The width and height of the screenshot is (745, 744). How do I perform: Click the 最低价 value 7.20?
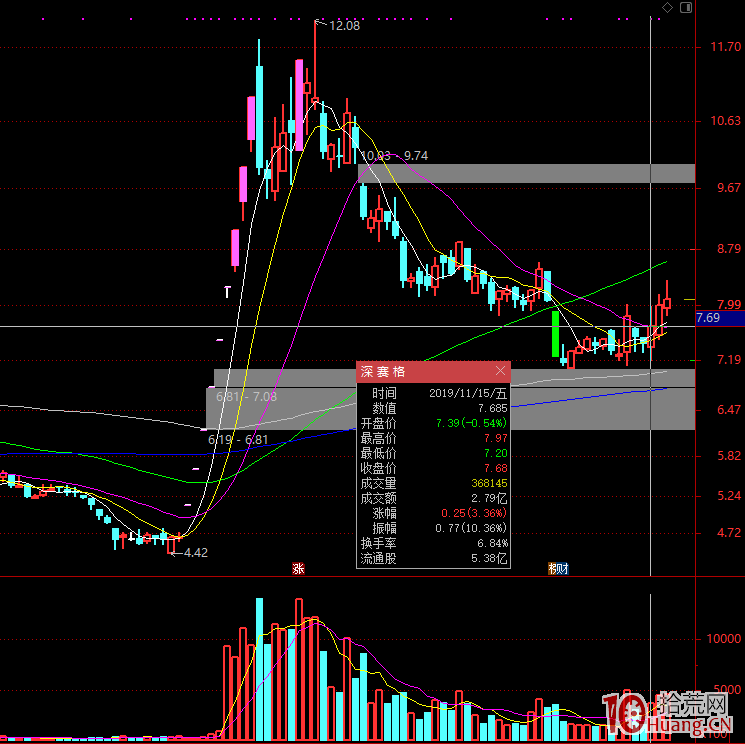coord(496,453)
